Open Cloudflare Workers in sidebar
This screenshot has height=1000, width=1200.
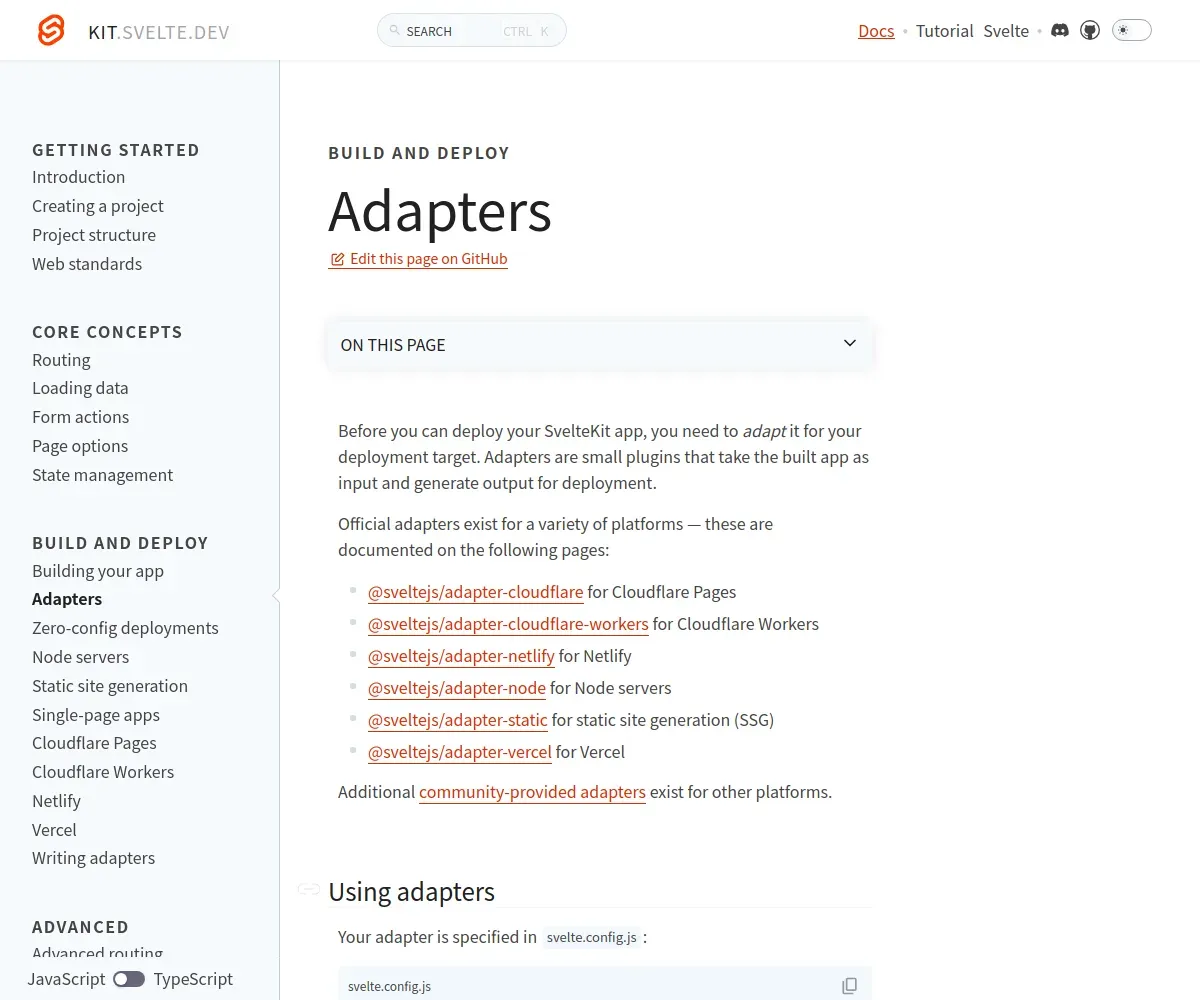(103, 772)
